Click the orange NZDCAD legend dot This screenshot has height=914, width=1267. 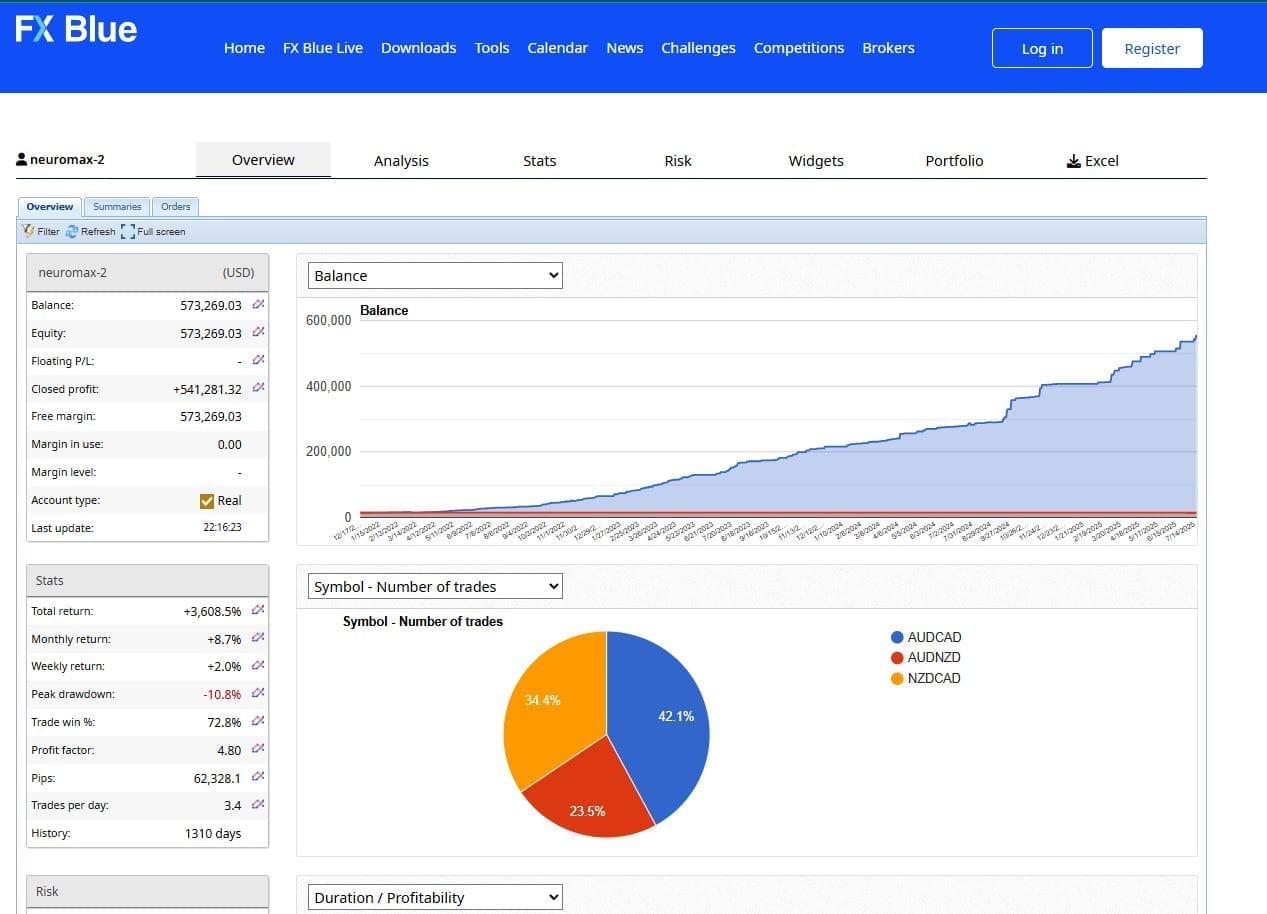[x=897, y=678]
